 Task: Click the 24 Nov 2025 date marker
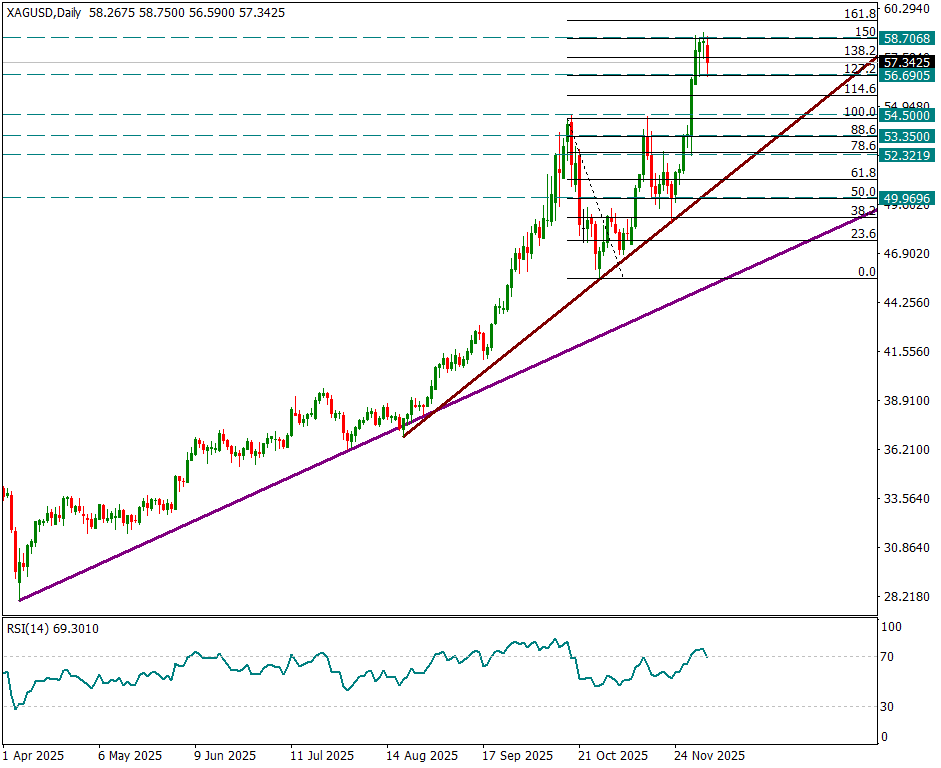708,756
